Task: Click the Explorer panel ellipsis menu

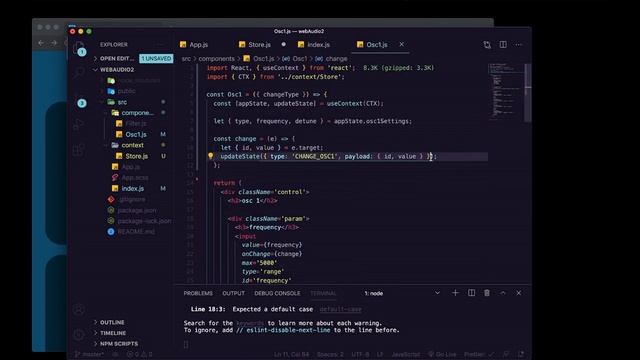Action: [161, 44]
